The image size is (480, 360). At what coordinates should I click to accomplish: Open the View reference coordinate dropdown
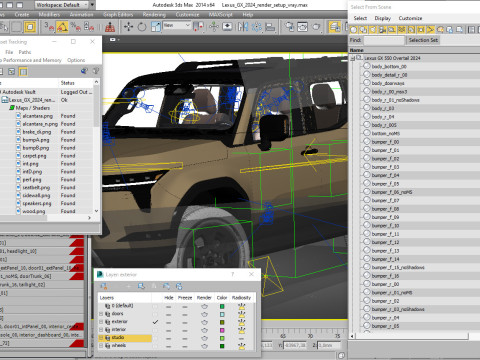point(177,26)
